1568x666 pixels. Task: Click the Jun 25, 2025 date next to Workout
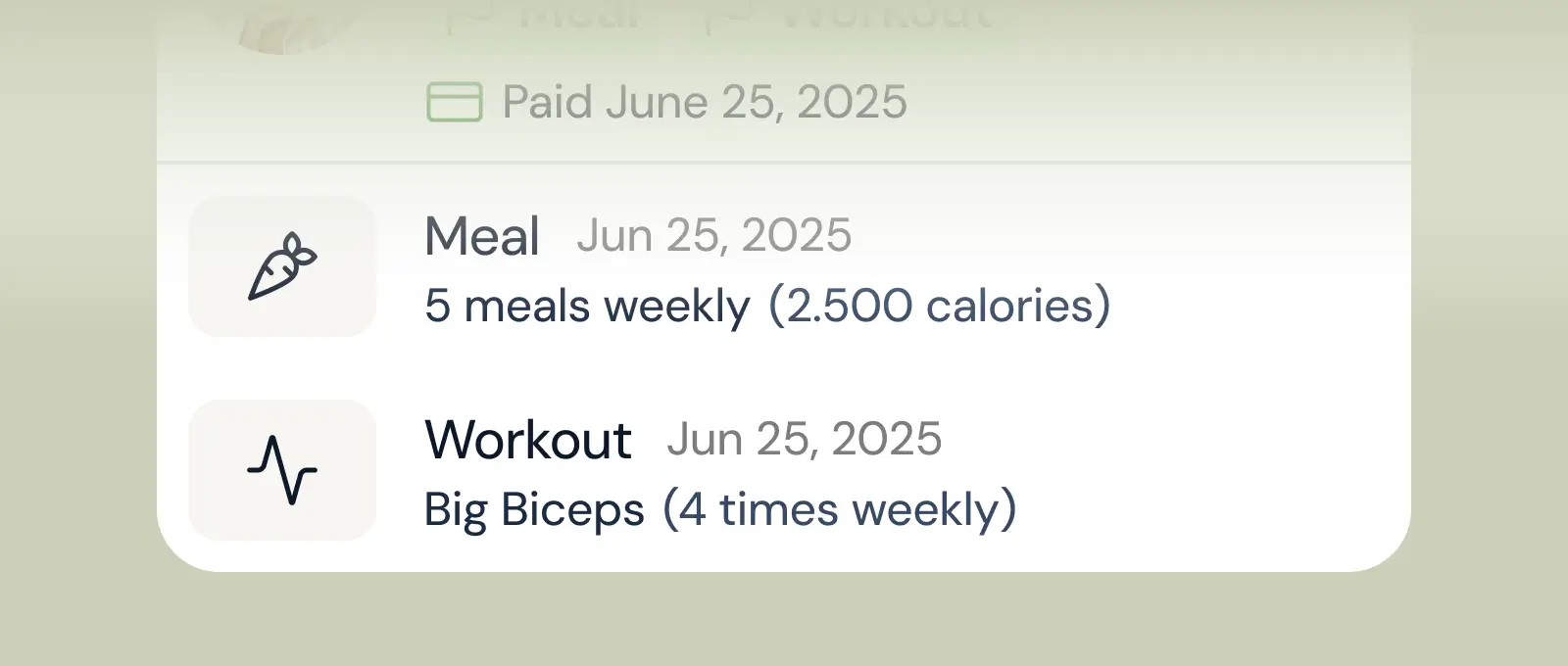click(x=805, y=439)
